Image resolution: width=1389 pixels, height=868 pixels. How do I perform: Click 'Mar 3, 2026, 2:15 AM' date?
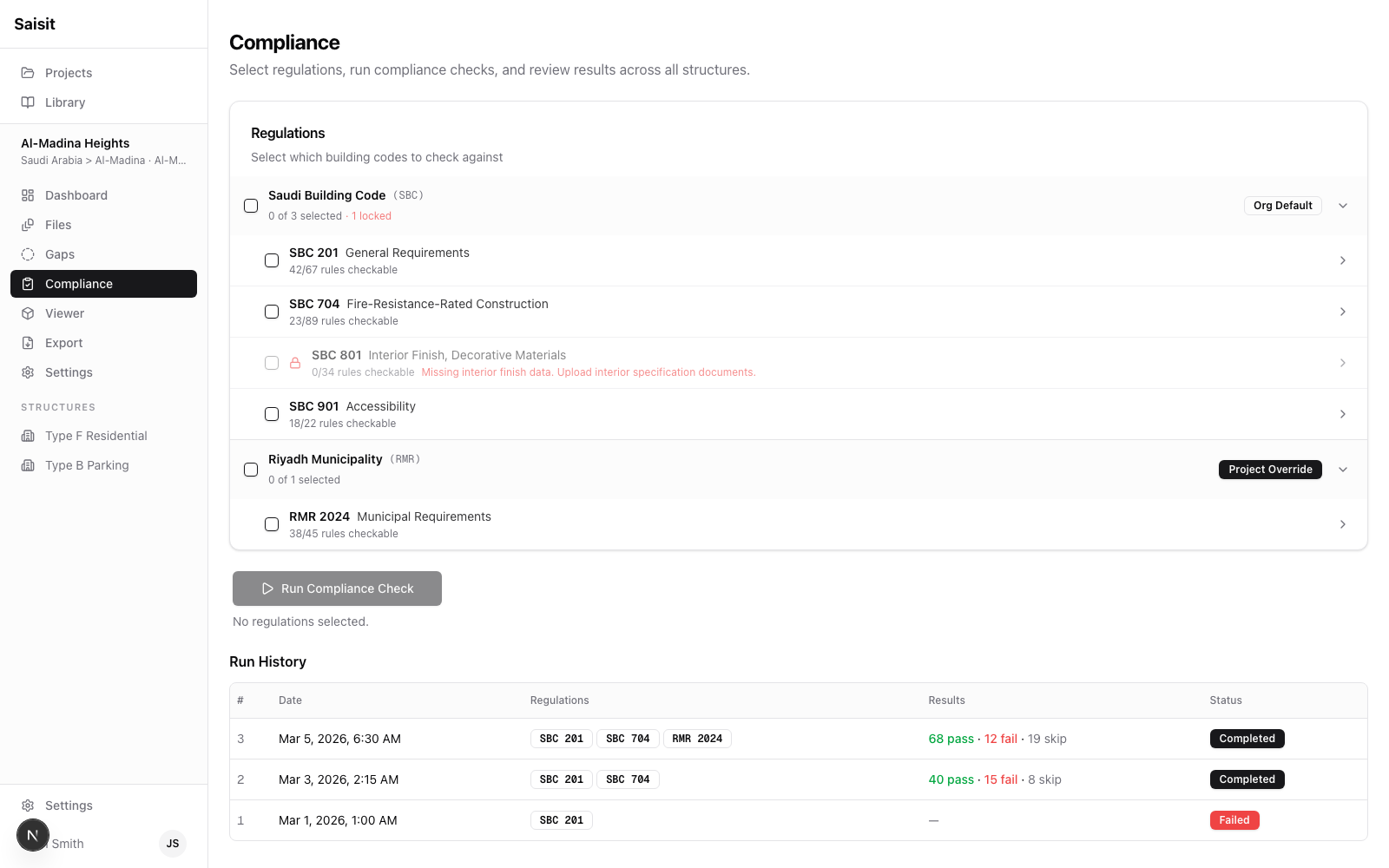[x=339, y=779]
